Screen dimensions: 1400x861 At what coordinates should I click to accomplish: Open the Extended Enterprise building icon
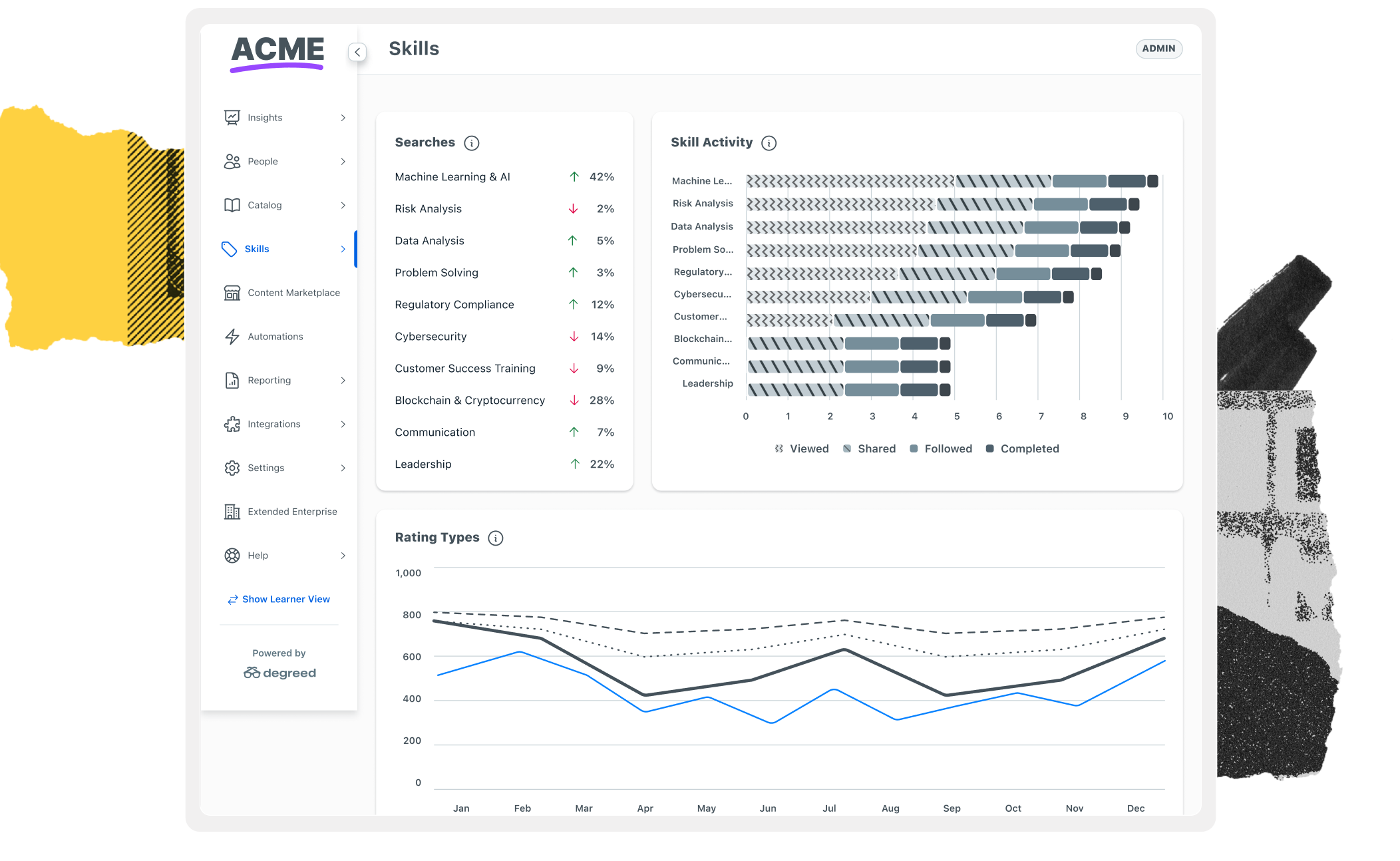[232, 512]
